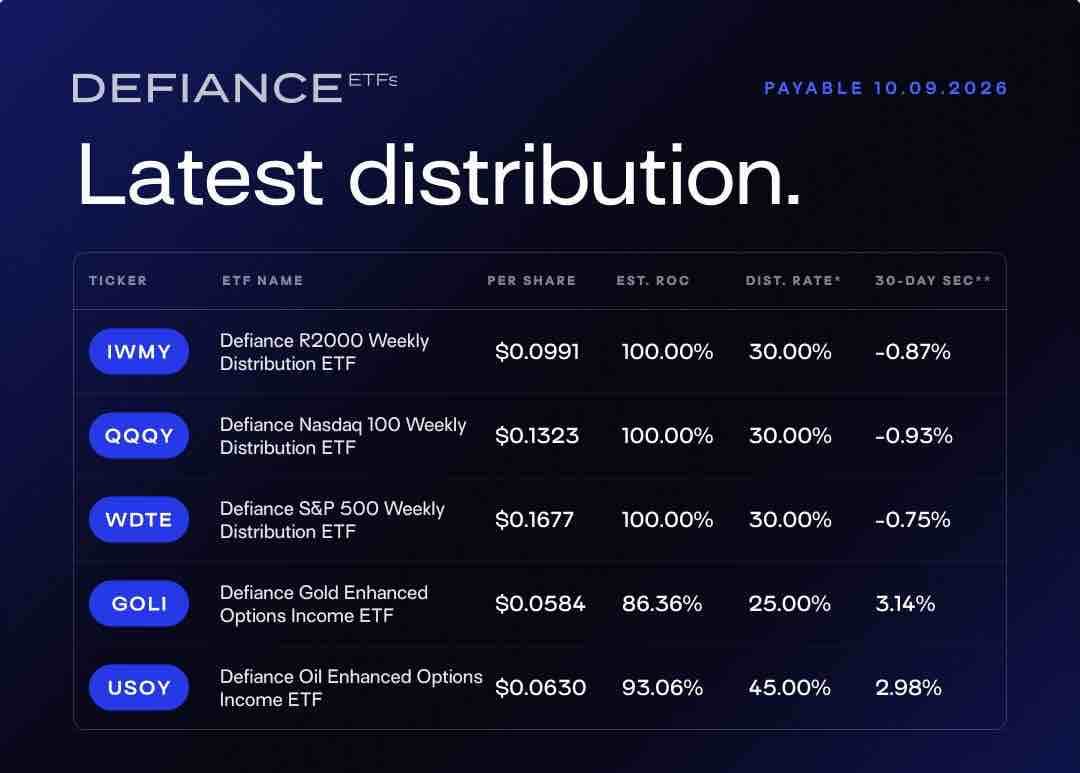Select Defiance R2000 Weekly Distribution ETF name
The width and height of the screenshot is (1080, 773).
pyautogui.click(x=324, y=352)
